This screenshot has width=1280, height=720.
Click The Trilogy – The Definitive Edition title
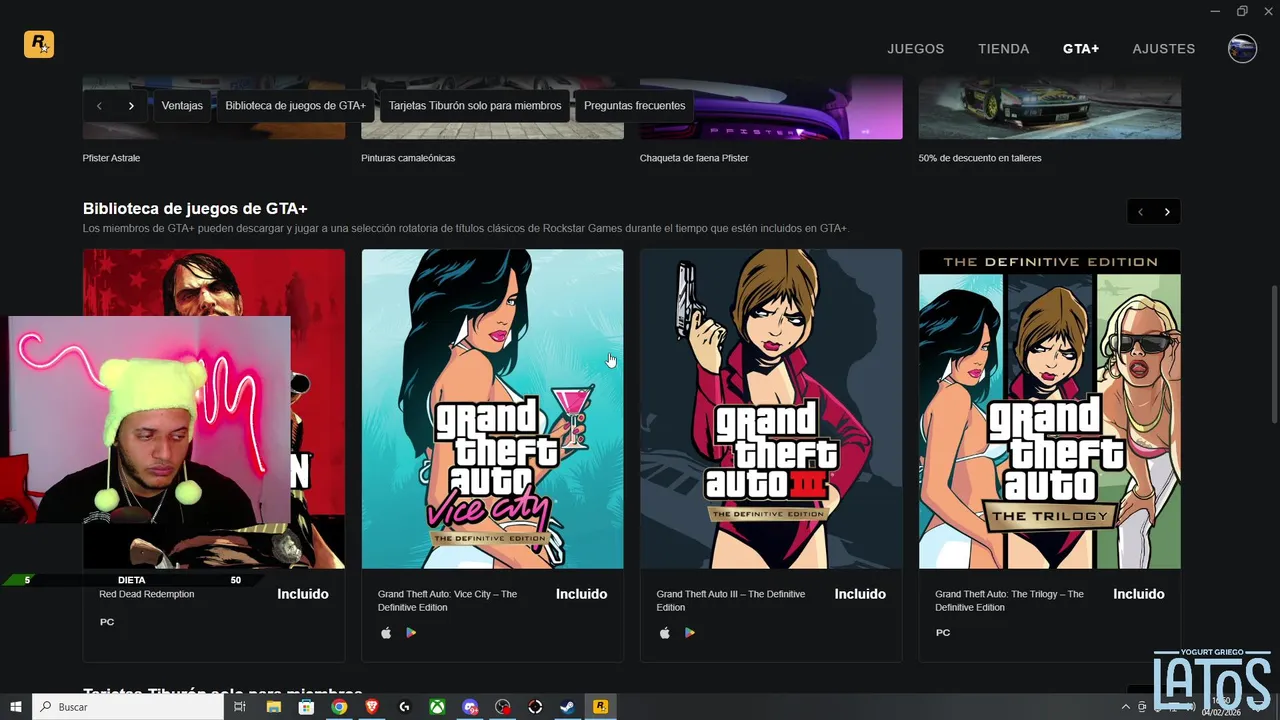click(1009, 601)
